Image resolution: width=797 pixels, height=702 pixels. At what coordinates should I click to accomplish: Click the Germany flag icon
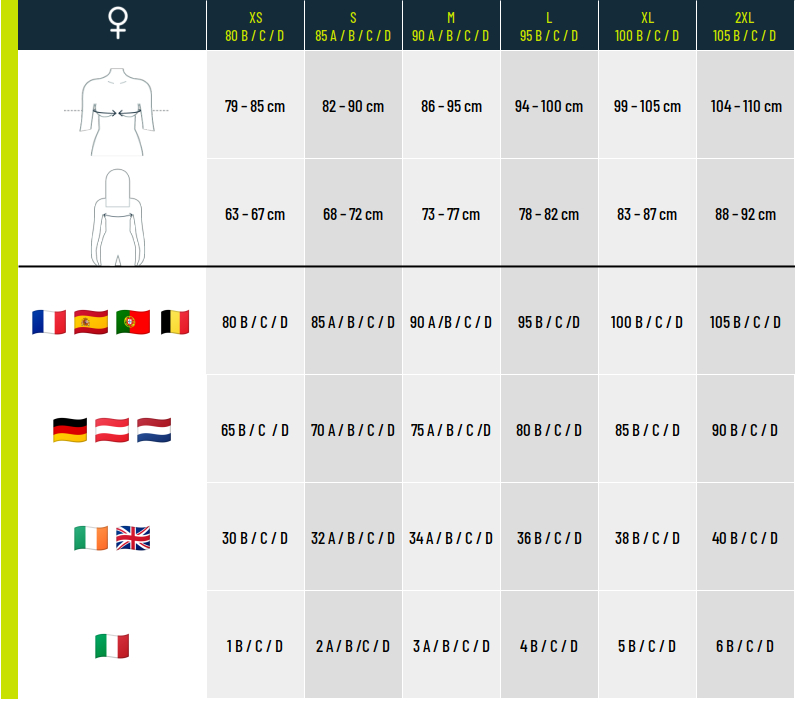pos(70,430)
